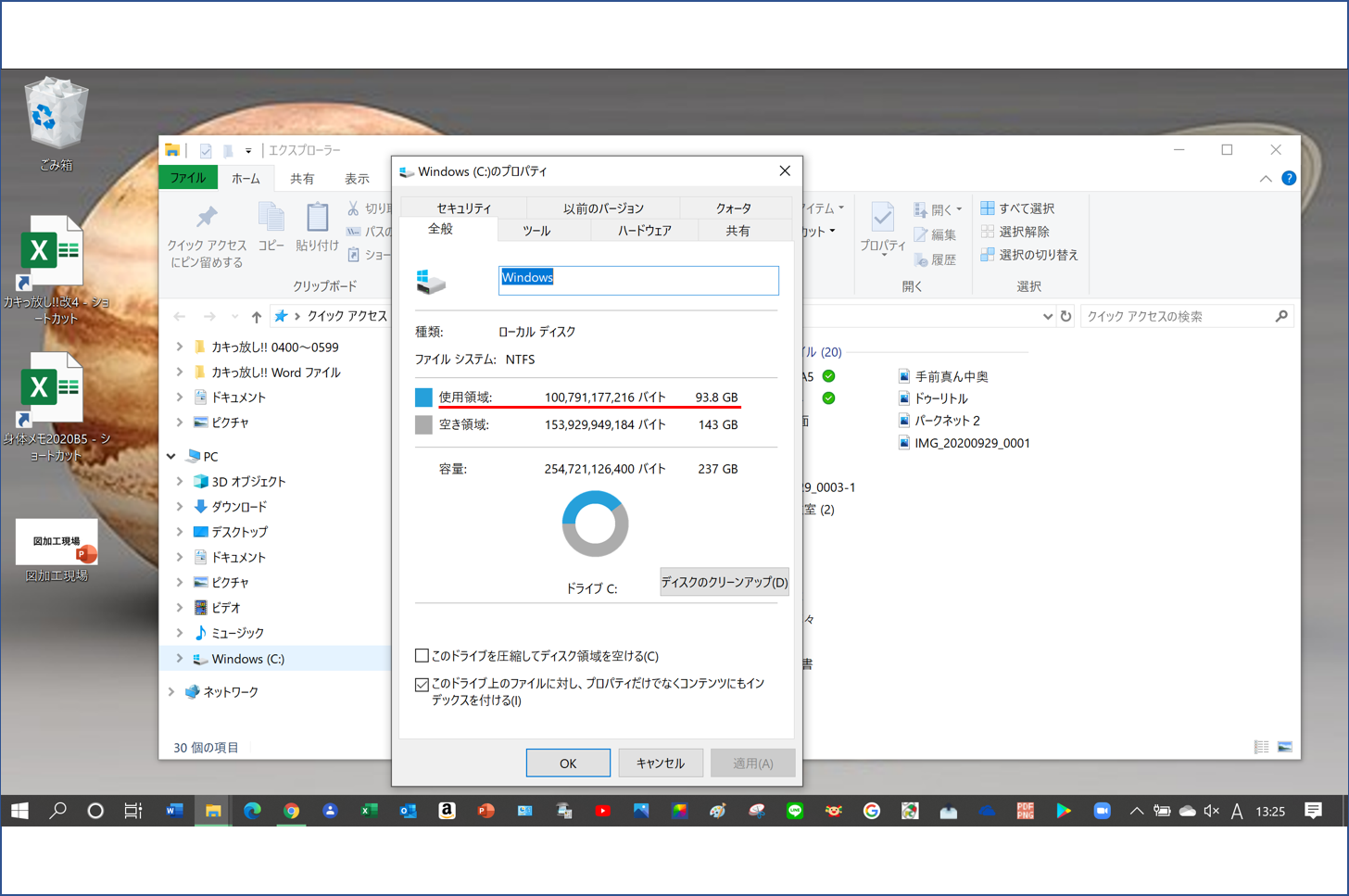Expand the ダウンロード tree node
The width and height of the screenshot is (1349, 896).
[x=180, y=507]
